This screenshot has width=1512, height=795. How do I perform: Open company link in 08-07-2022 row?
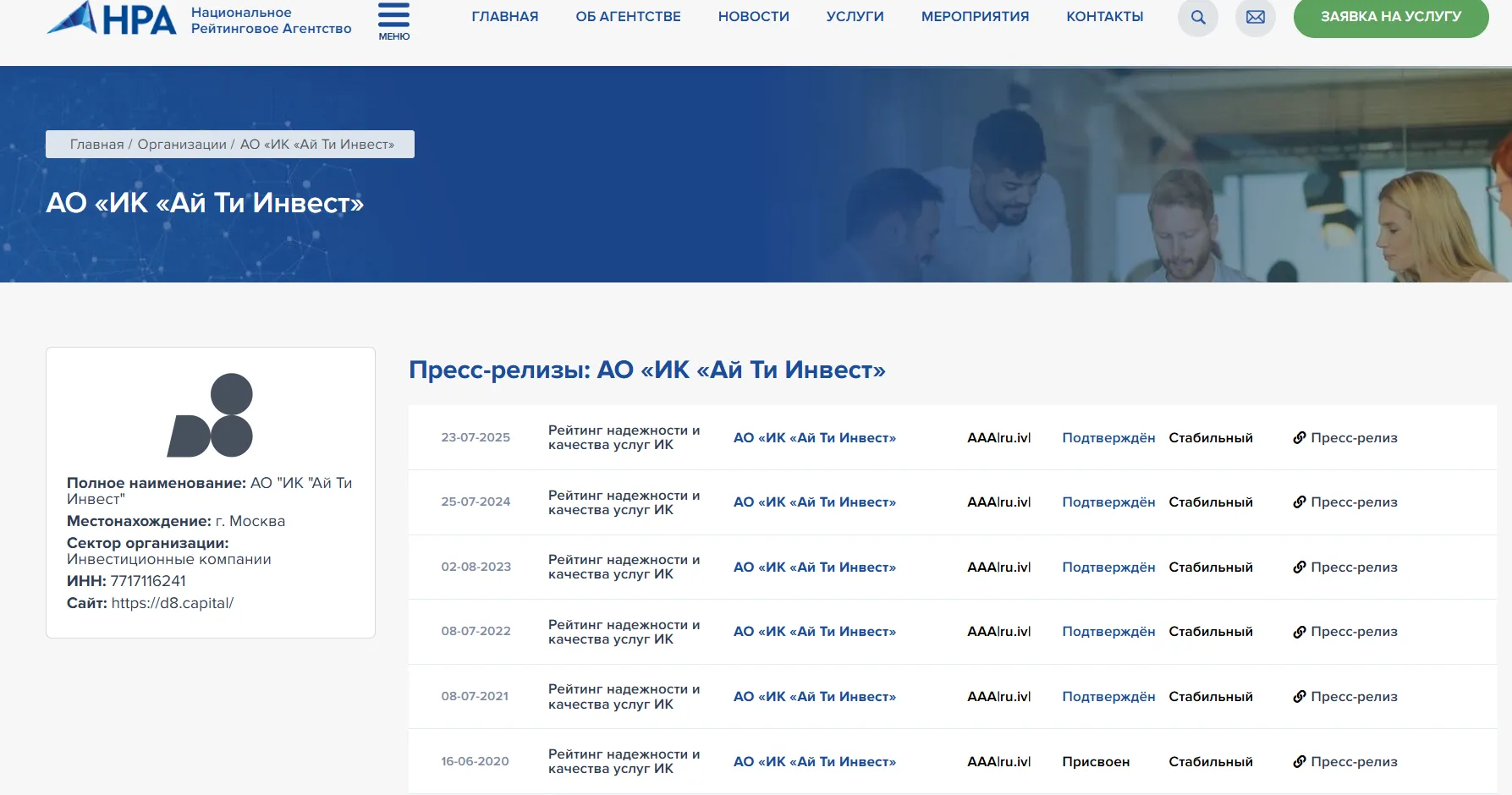(814, 631)
